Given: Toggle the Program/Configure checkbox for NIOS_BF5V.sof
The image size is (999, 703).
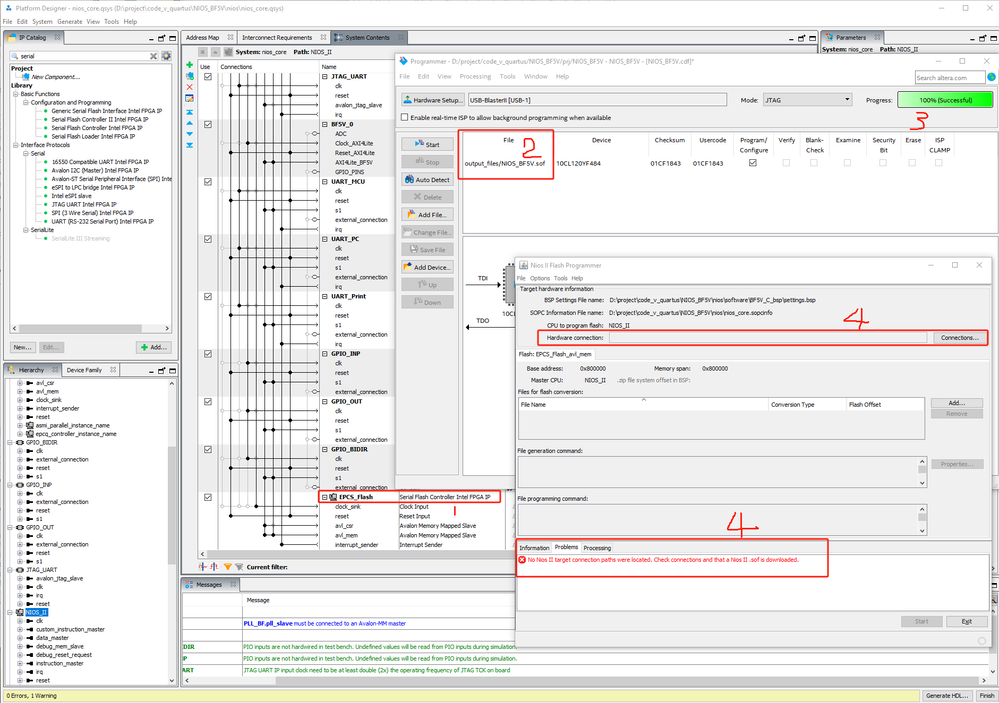Looking at the screenshot, I should tap(752, 163).
